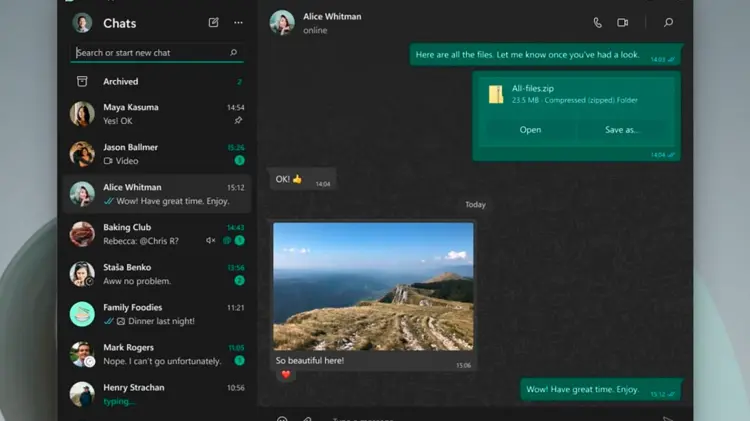Click your profile avatar beside Chats
Viewport: 750px width, 421px height.
pyautogui.click(x=83, y=23)
